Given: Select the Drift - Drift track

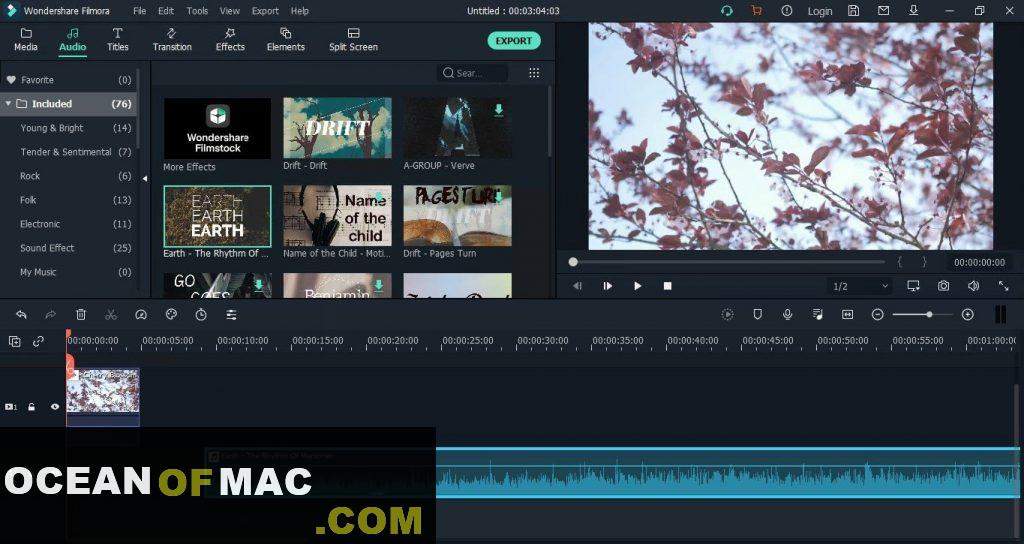Looking at the screenshot, I should pos(337,128).
